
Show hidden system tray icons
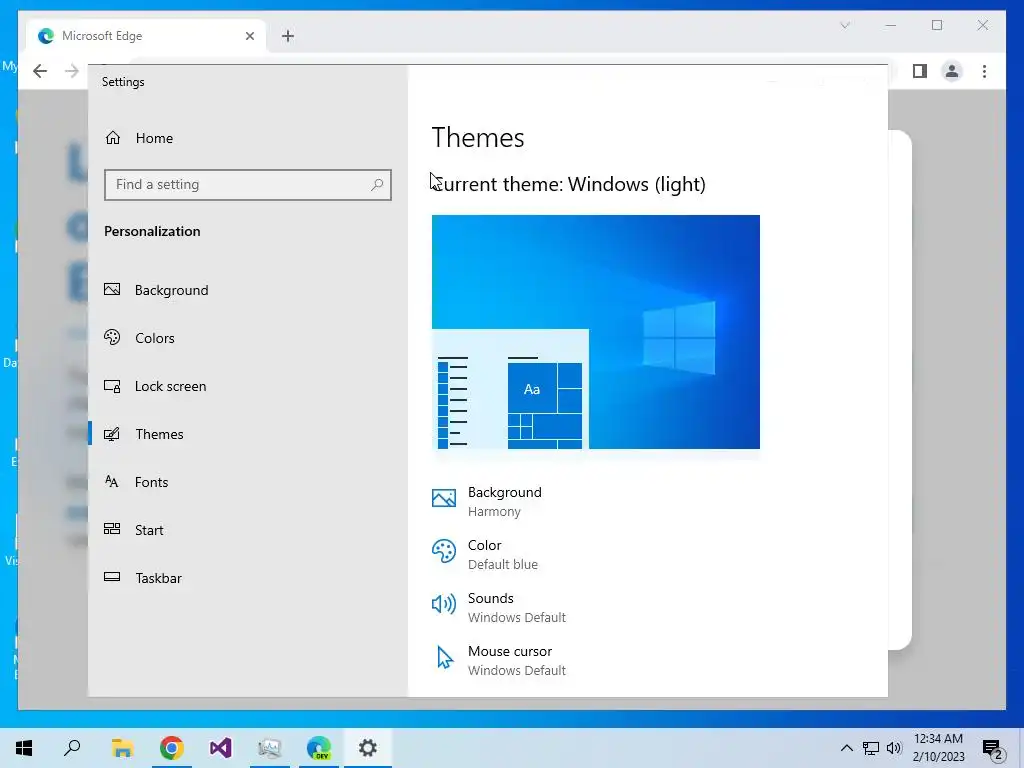(846, 748)
